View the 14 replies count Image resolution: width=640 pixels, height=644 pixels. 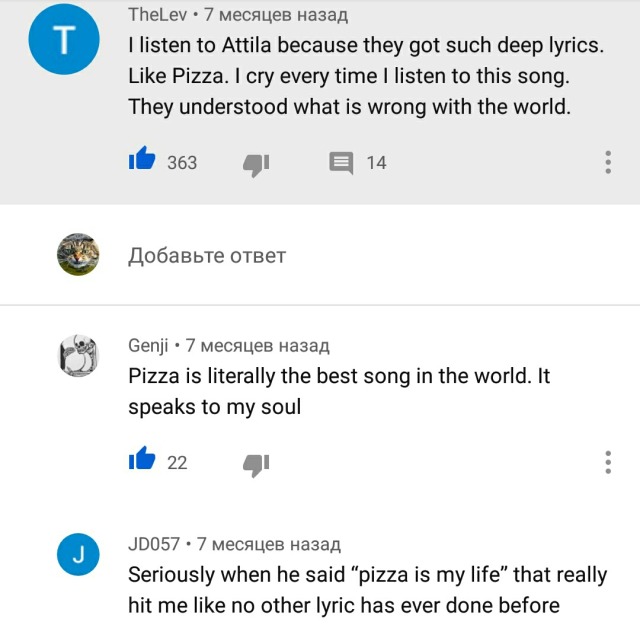(376, 163)
